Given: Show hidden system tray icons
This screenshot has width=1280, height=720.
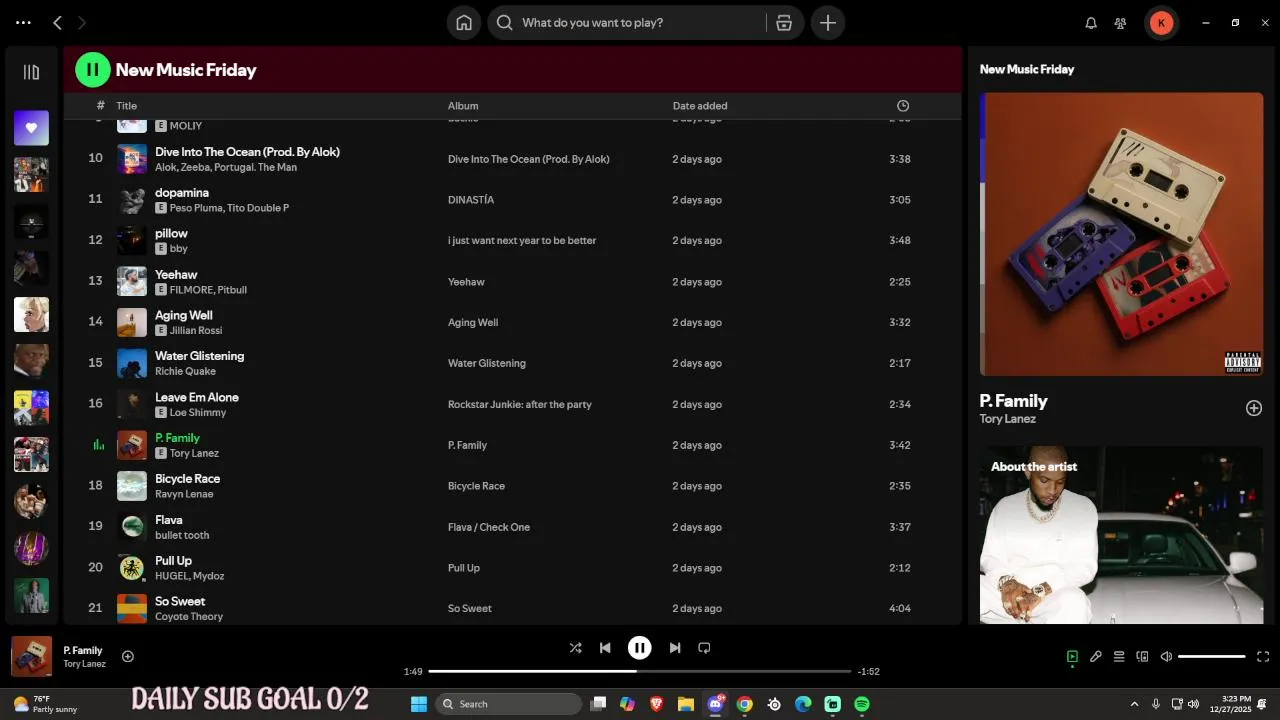Looking at the screenshot, I should tap(1134, 704).
